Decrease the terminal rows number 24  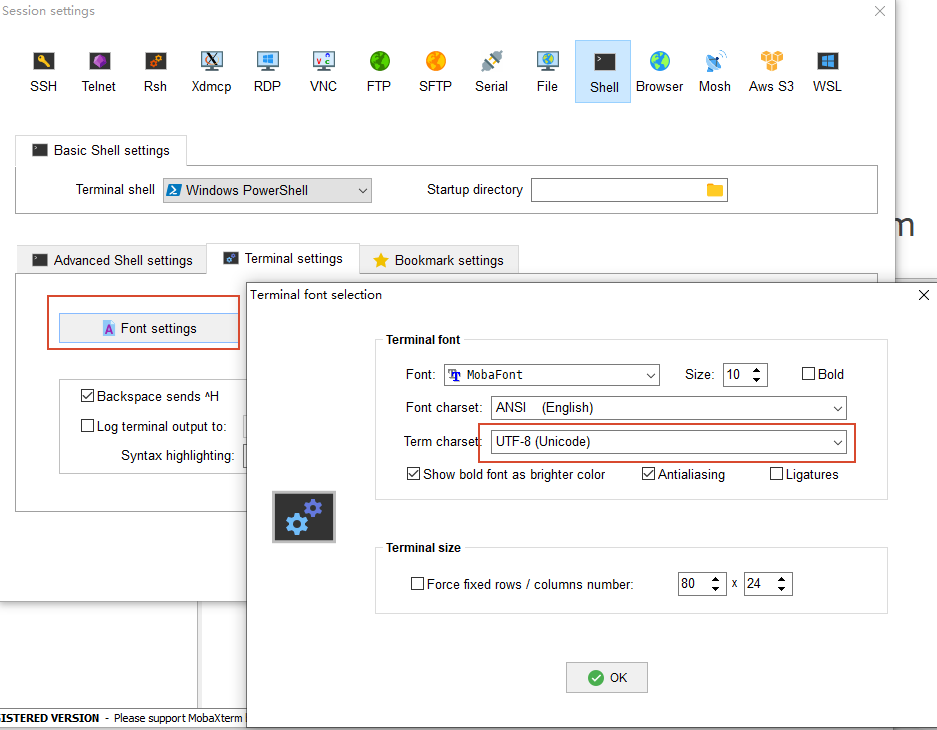pos(781,589)
